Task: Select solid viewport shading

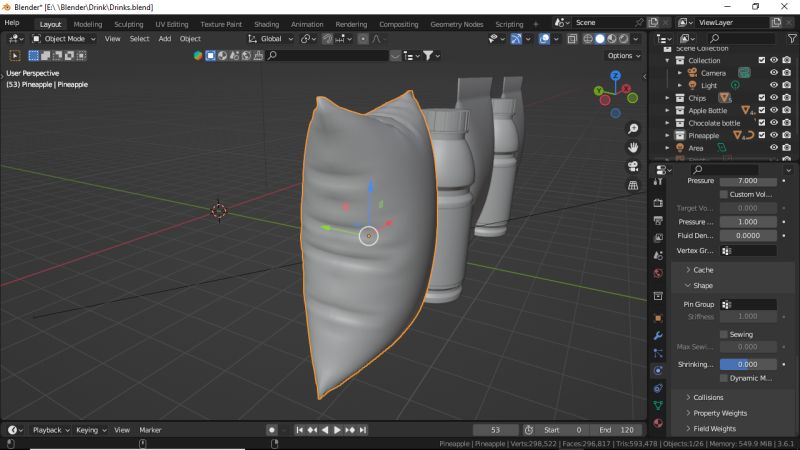Action: 599,39
